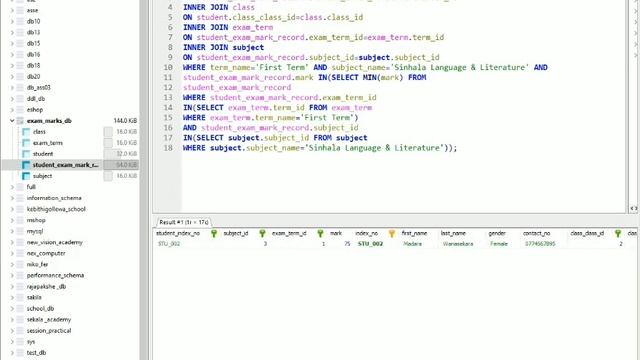
Task: Click the Female cell in the result grid
Action: click(499, 244)
